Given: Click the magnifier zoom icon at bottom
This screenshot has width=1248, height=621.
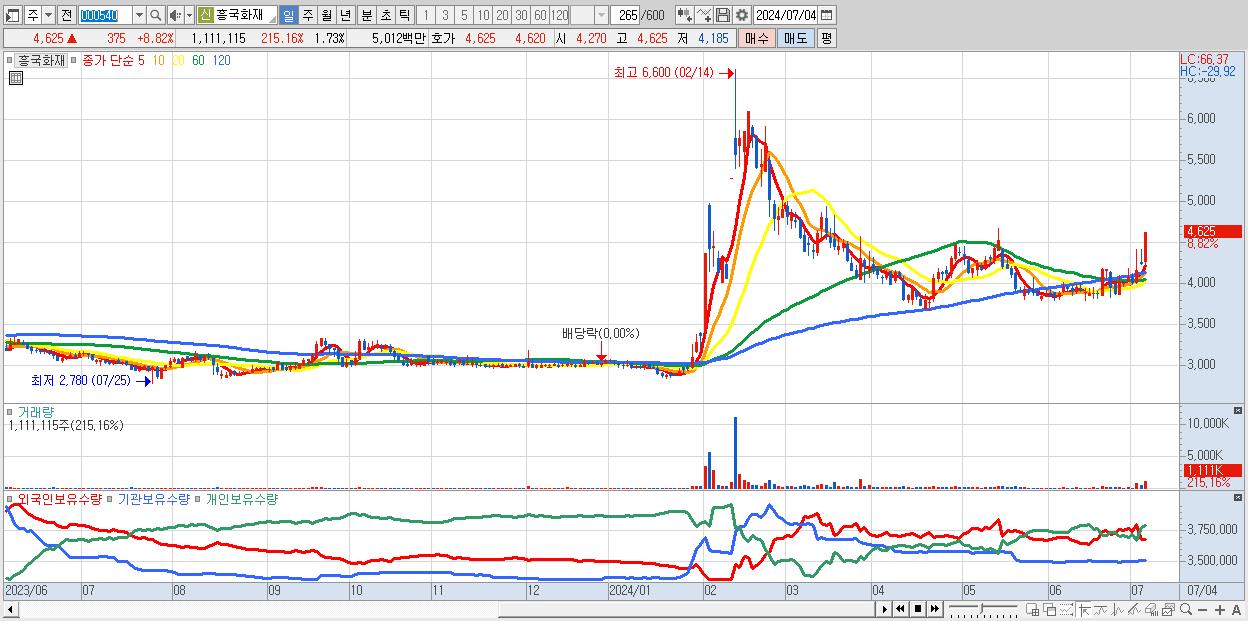Looking at the screenshot, I should [x=1186, y=609].
